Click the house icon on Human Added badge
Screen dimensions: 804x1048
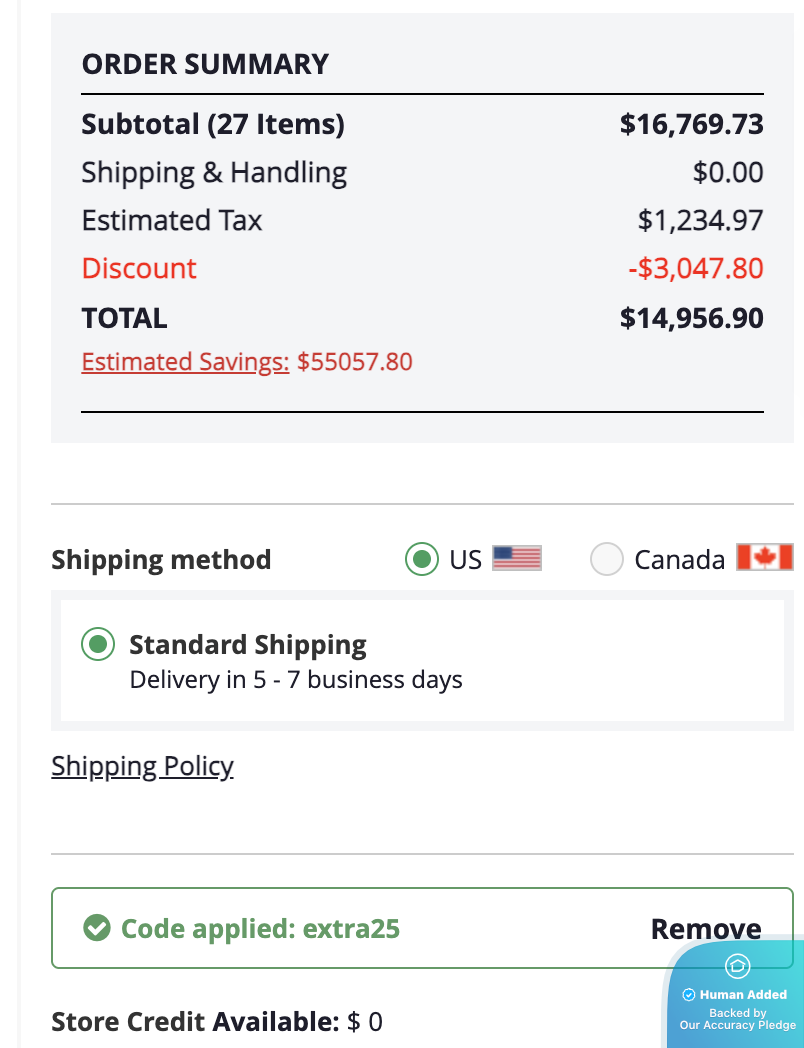(737, 966)
